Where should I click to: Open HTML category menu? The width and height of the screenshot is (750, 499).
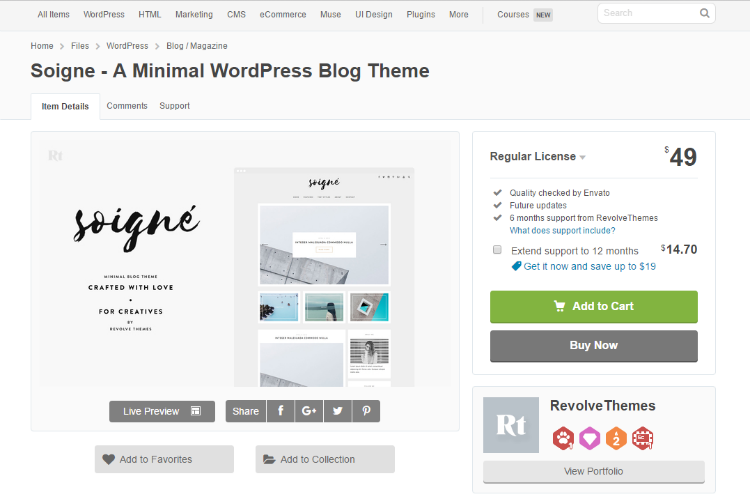click(150, 14)
